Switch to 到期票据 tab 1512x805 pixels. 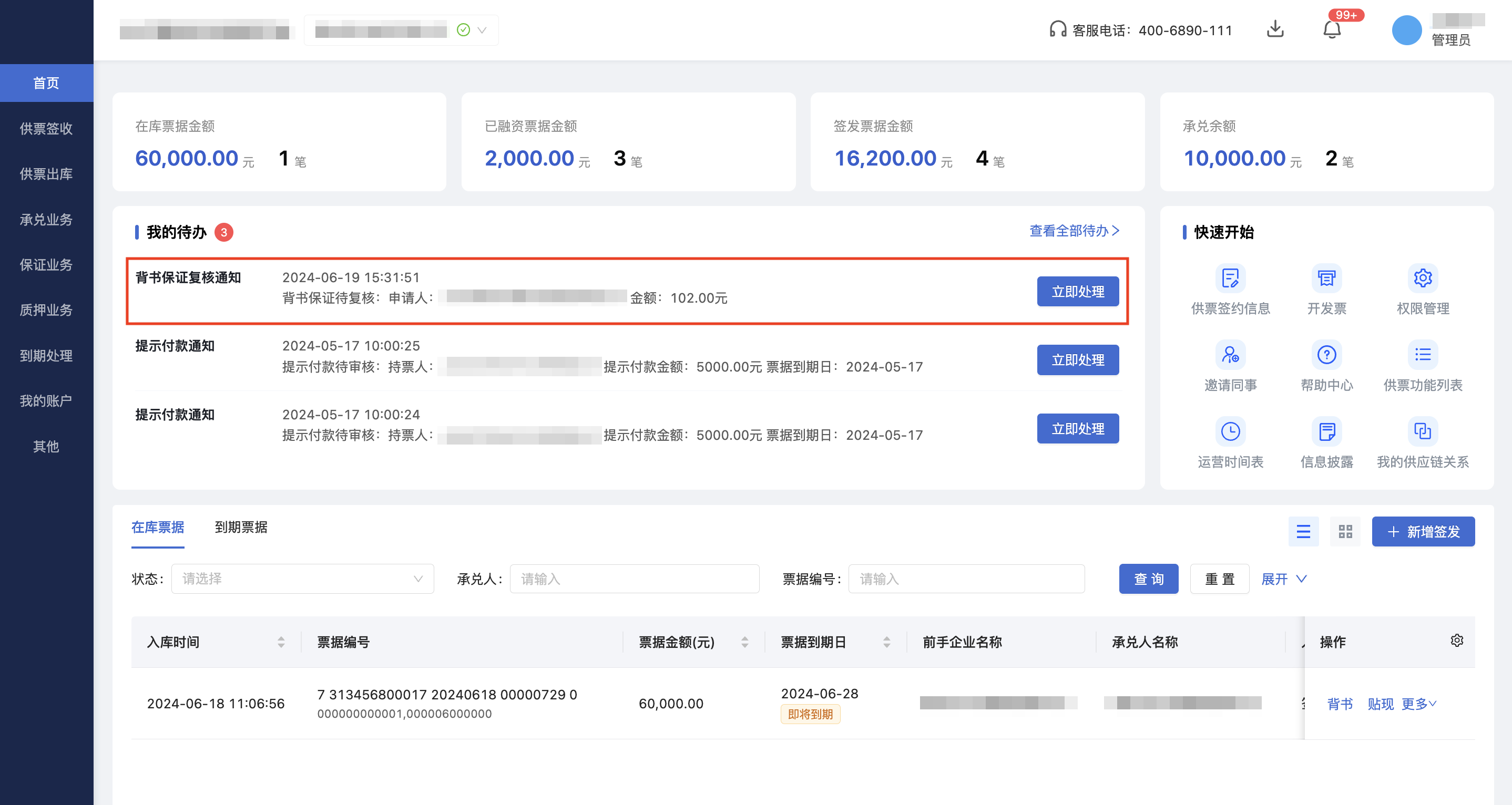[x=241, y=527]
